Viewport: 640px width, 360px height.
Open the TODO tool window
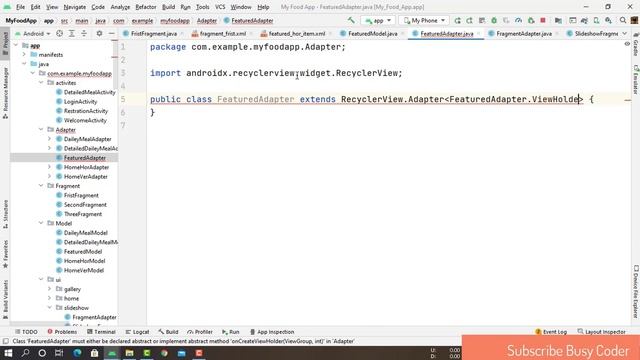tap(26, 332)
